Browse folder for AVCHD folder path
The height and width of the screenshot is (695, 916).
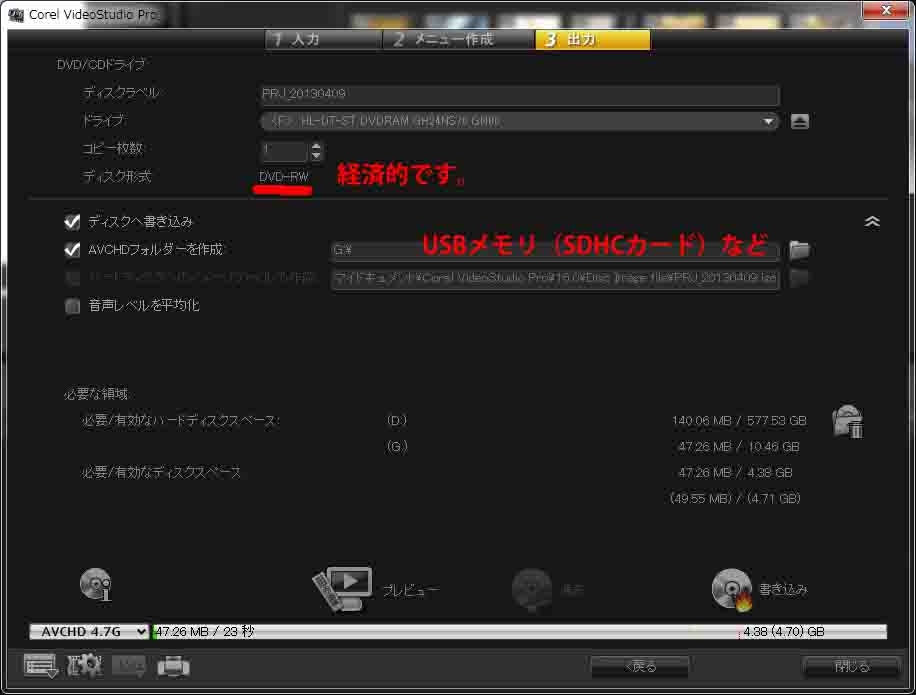(799, 250)
